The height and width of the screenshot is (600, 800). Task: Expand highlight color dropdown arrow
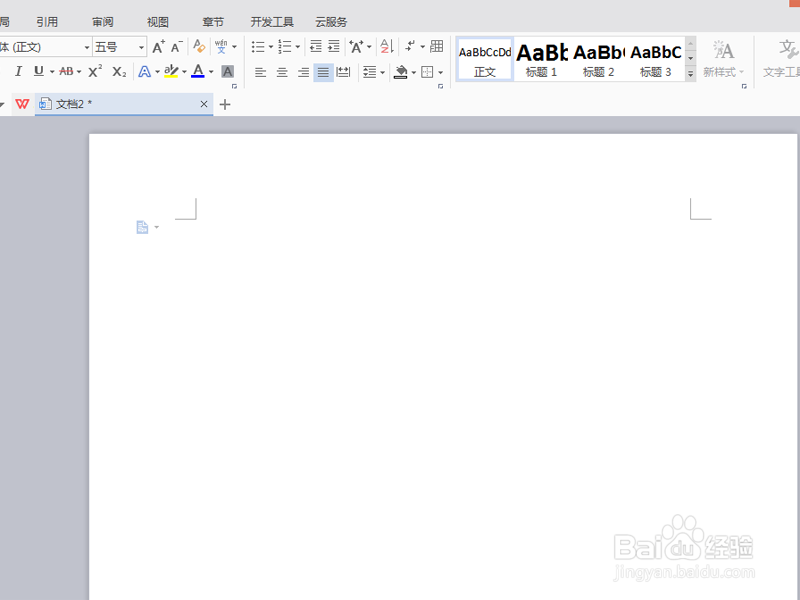(x=184, y=72)
